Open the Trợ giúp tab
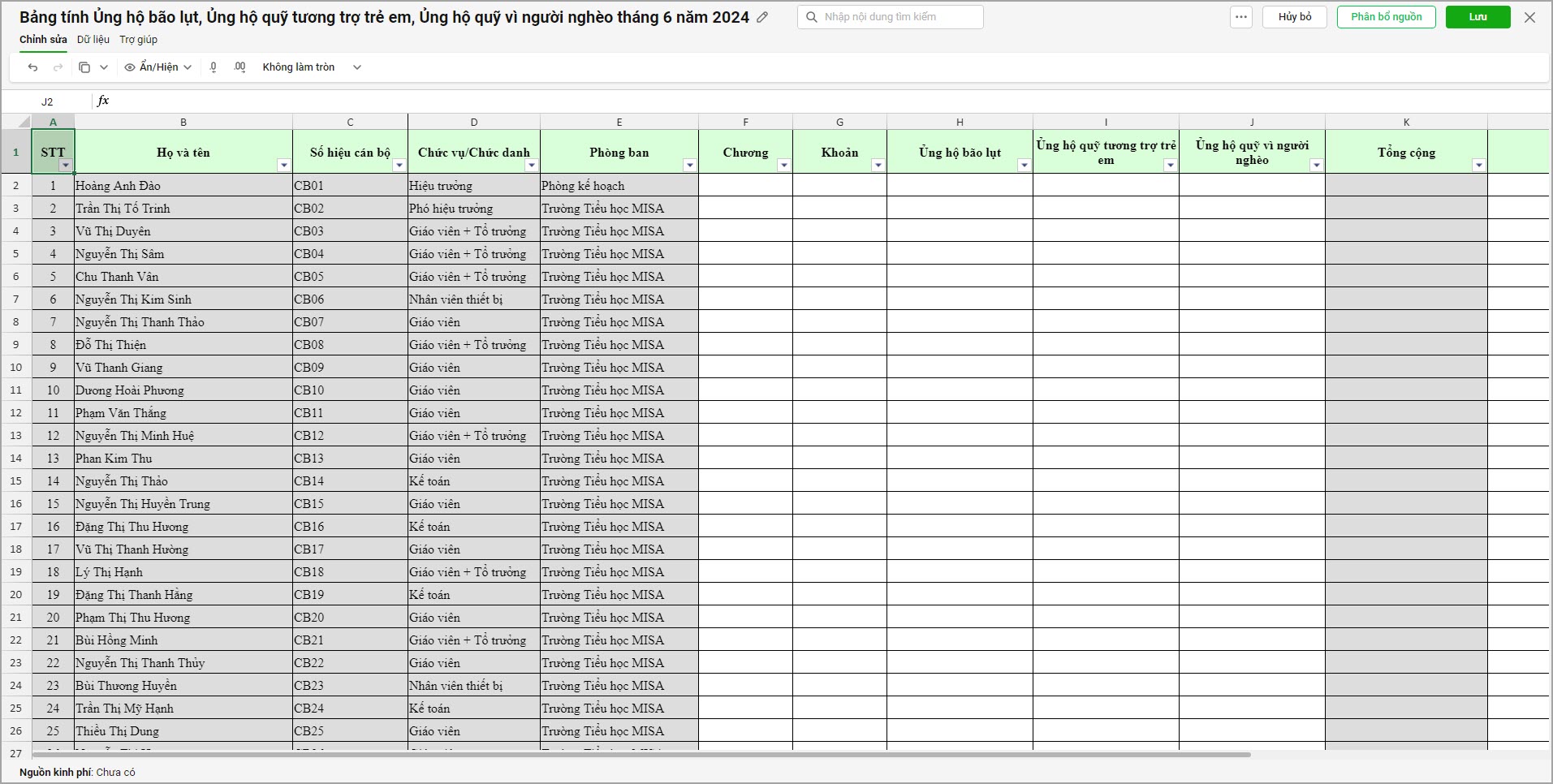Image resolution: width=1553 pixels, height=784 pixels. (x=139, y=39)
